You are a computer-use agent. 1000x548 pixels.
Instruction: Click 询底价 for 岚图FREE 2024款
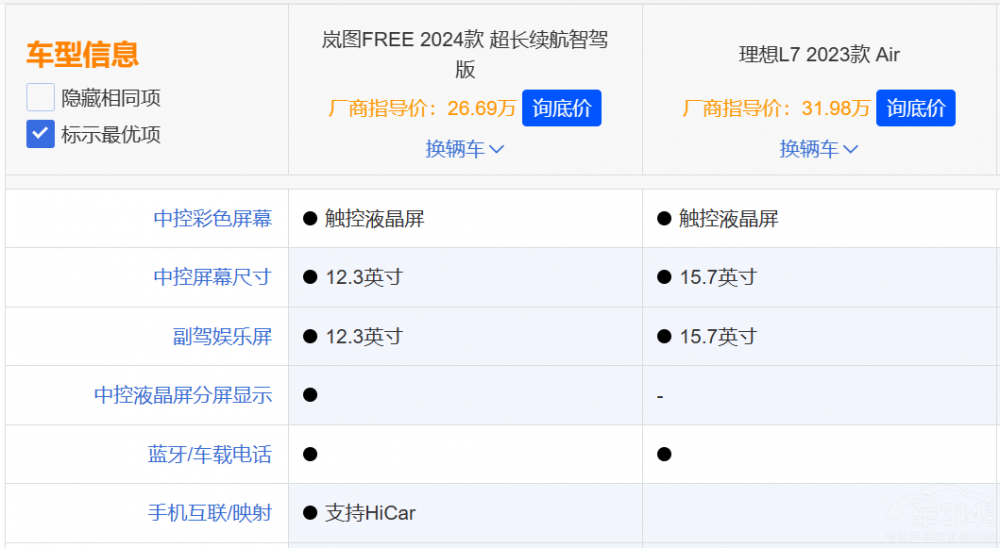pos(561,108)
